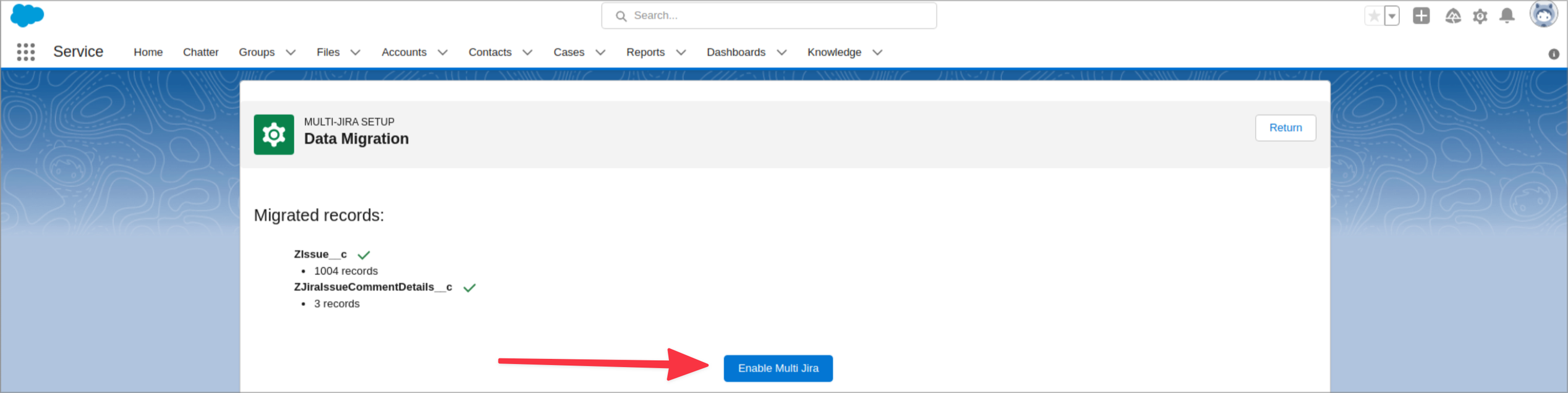This screenshot has width=1568, height=393.
Task: Open the notifications bell
Action: point(1507,16)
